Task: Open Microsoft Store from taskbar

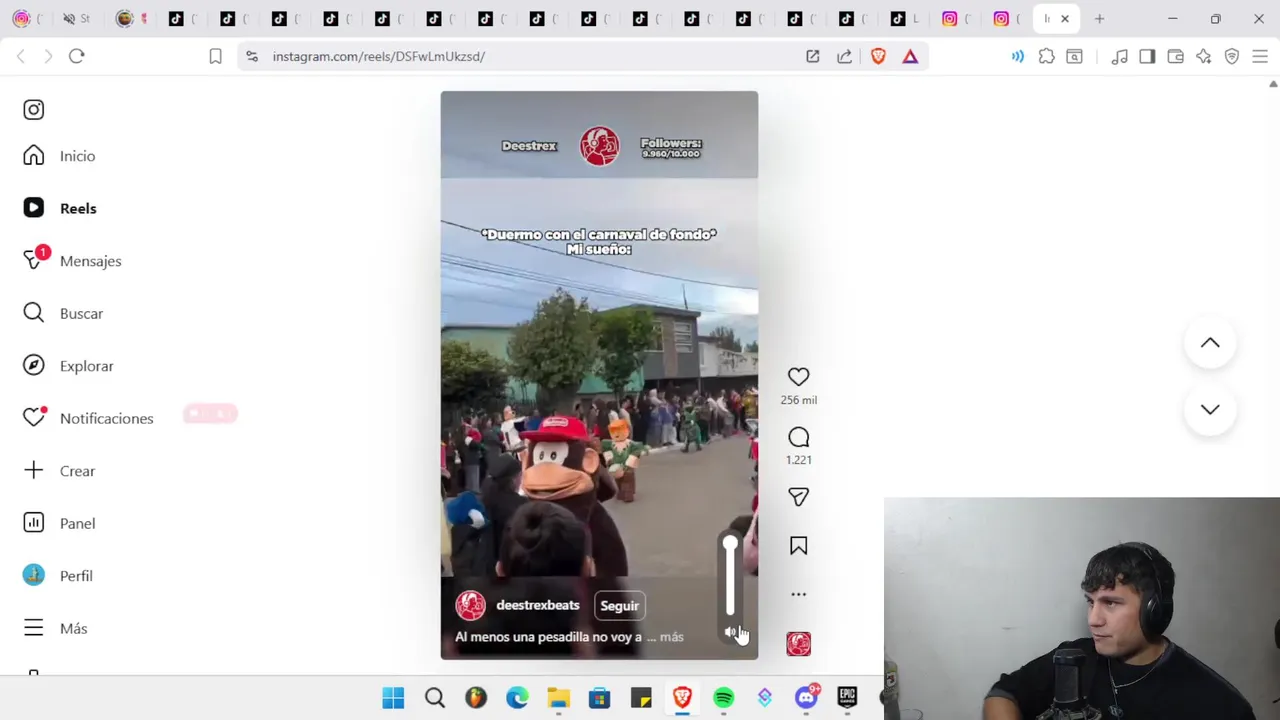Action: click(599, 698)
